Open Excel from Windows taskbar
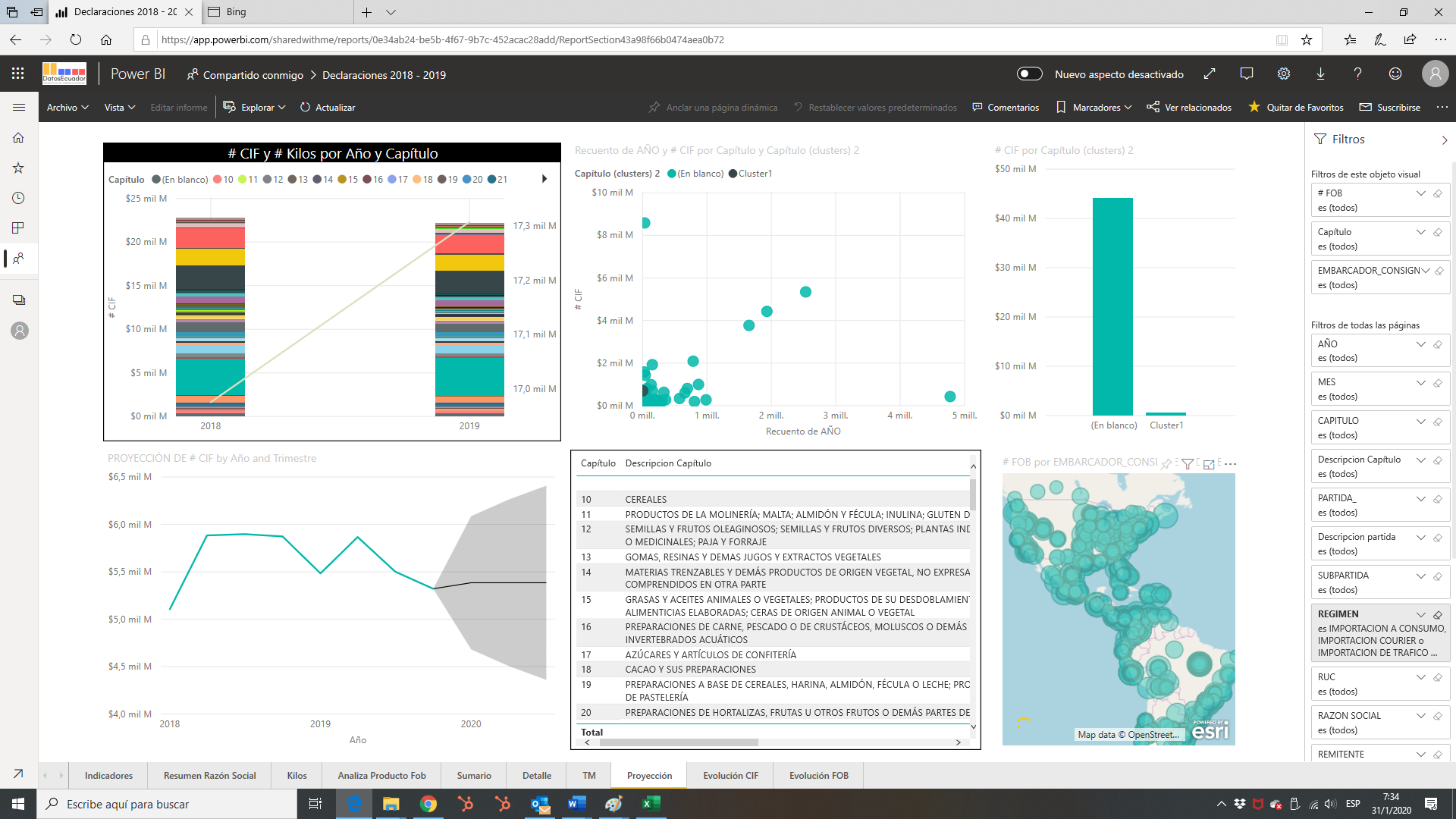 click(650, 804)
